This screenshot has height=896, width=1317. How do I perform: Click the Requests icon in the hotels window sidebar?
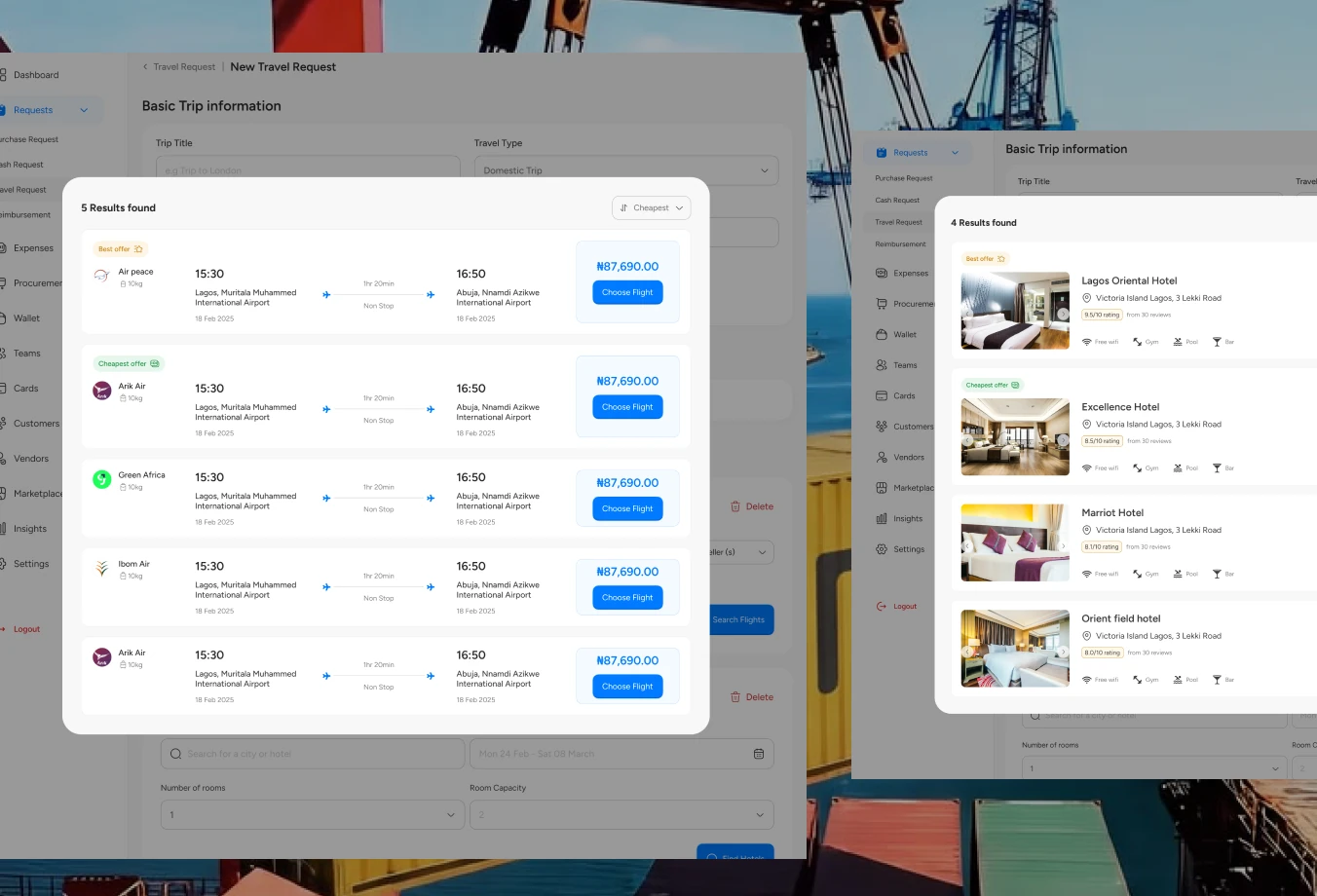[x=882, y=153]
